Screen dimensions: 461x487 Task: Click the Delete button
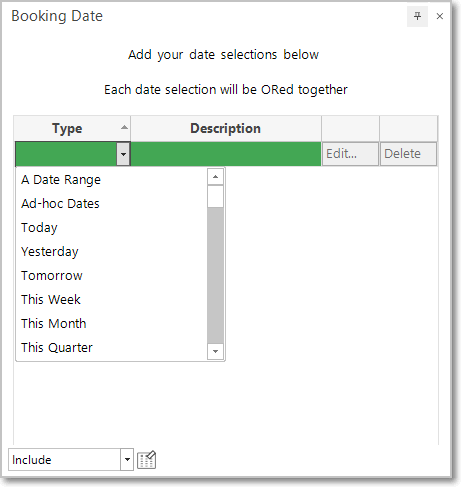(408, 154)
